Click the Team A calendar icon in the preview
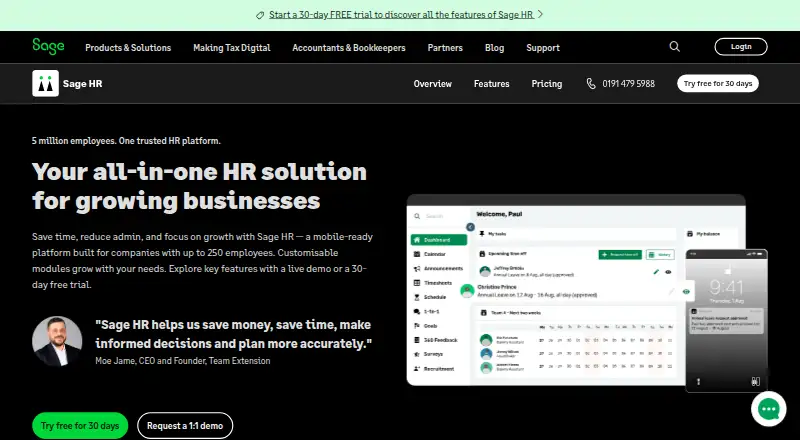This screenshot has width=800, height=440. (484, 312)
